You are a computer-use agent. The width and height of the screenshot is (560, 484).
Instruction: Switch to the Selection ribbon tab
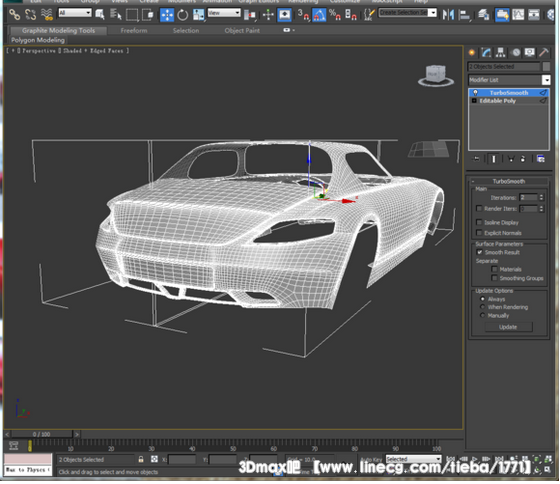186,31
